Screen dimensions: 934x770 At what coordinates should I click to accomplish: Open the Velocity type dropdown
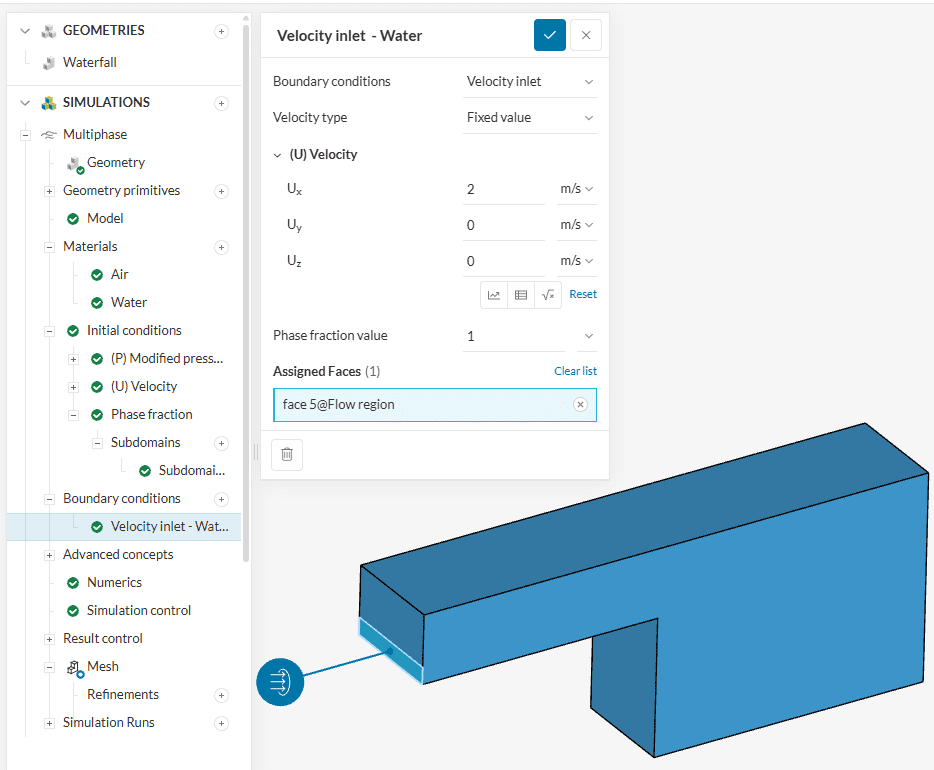(x=531, y=118)
